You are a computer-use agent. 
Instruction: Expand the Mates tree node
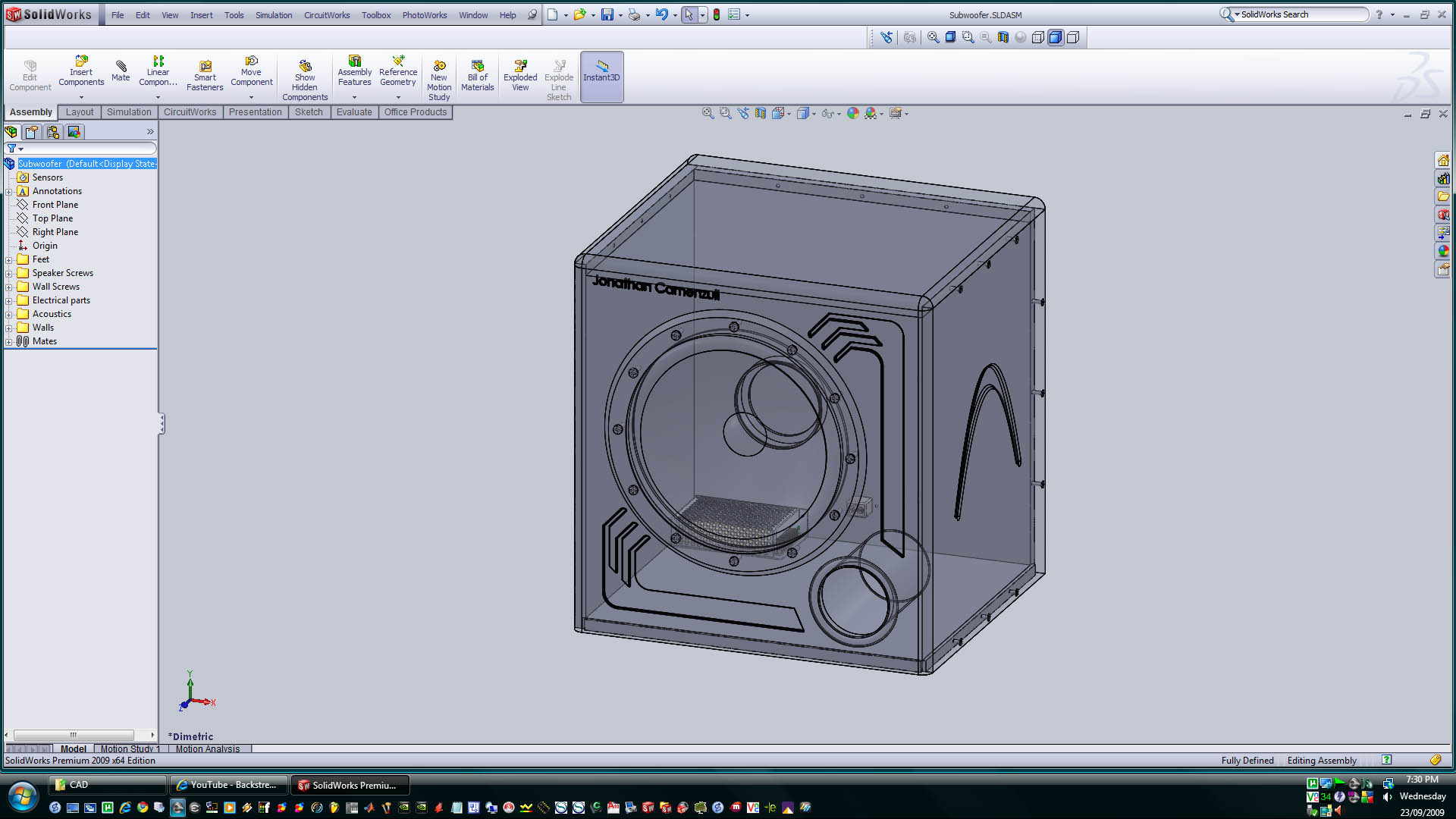point(9,341)
